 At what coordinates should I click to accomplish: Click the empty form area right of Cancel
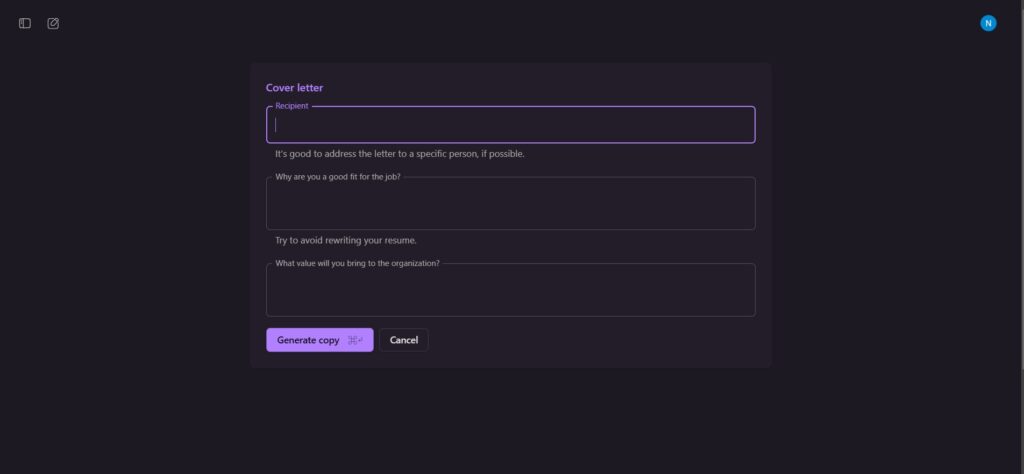click(x=590, y=340)
